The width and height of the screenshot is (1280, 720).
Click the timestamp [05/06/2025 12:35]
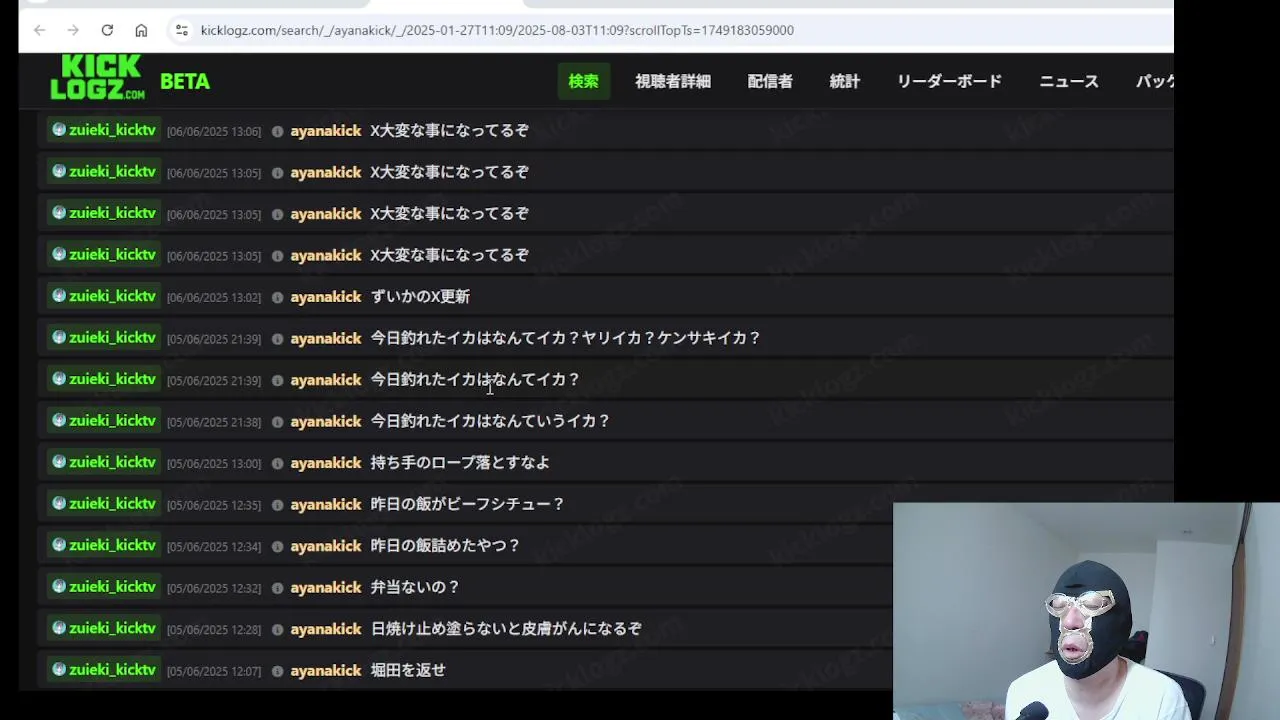[x=214, y=505]
